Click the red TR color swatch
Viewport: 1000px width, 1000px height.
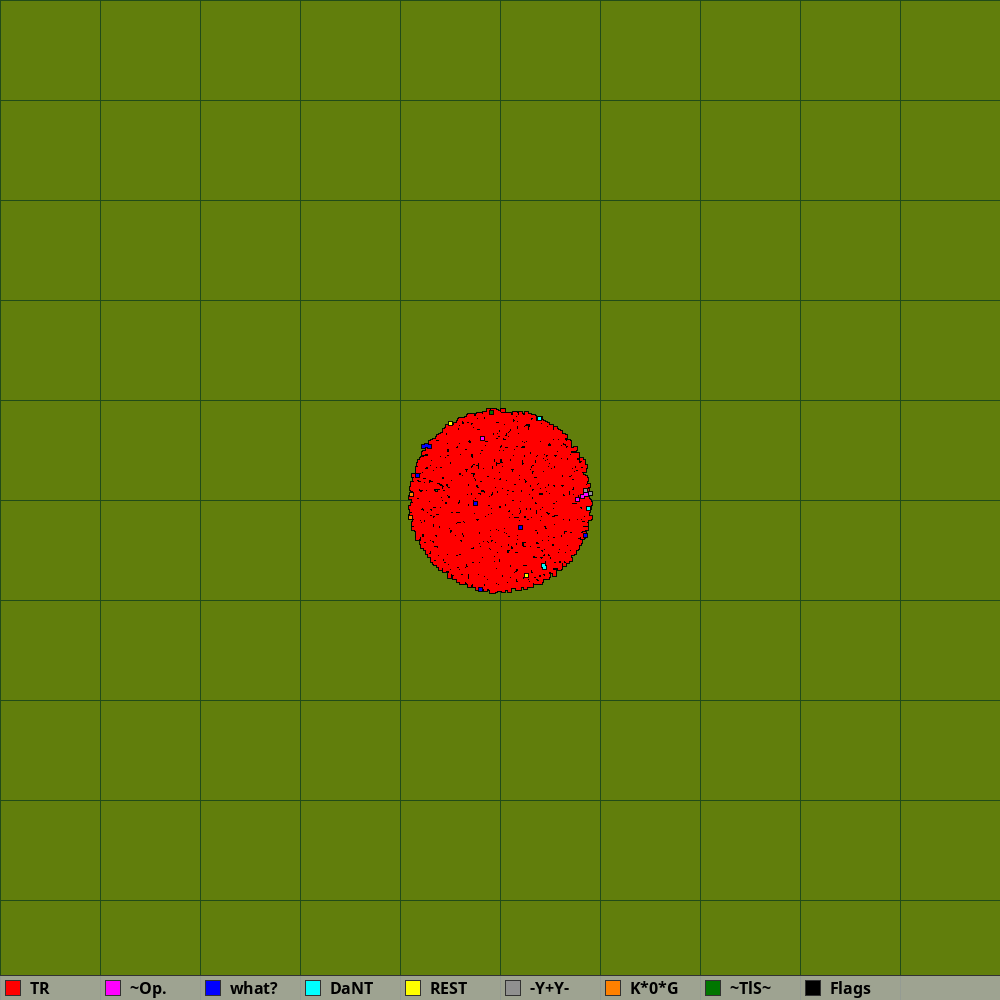[x=13, y=988]
